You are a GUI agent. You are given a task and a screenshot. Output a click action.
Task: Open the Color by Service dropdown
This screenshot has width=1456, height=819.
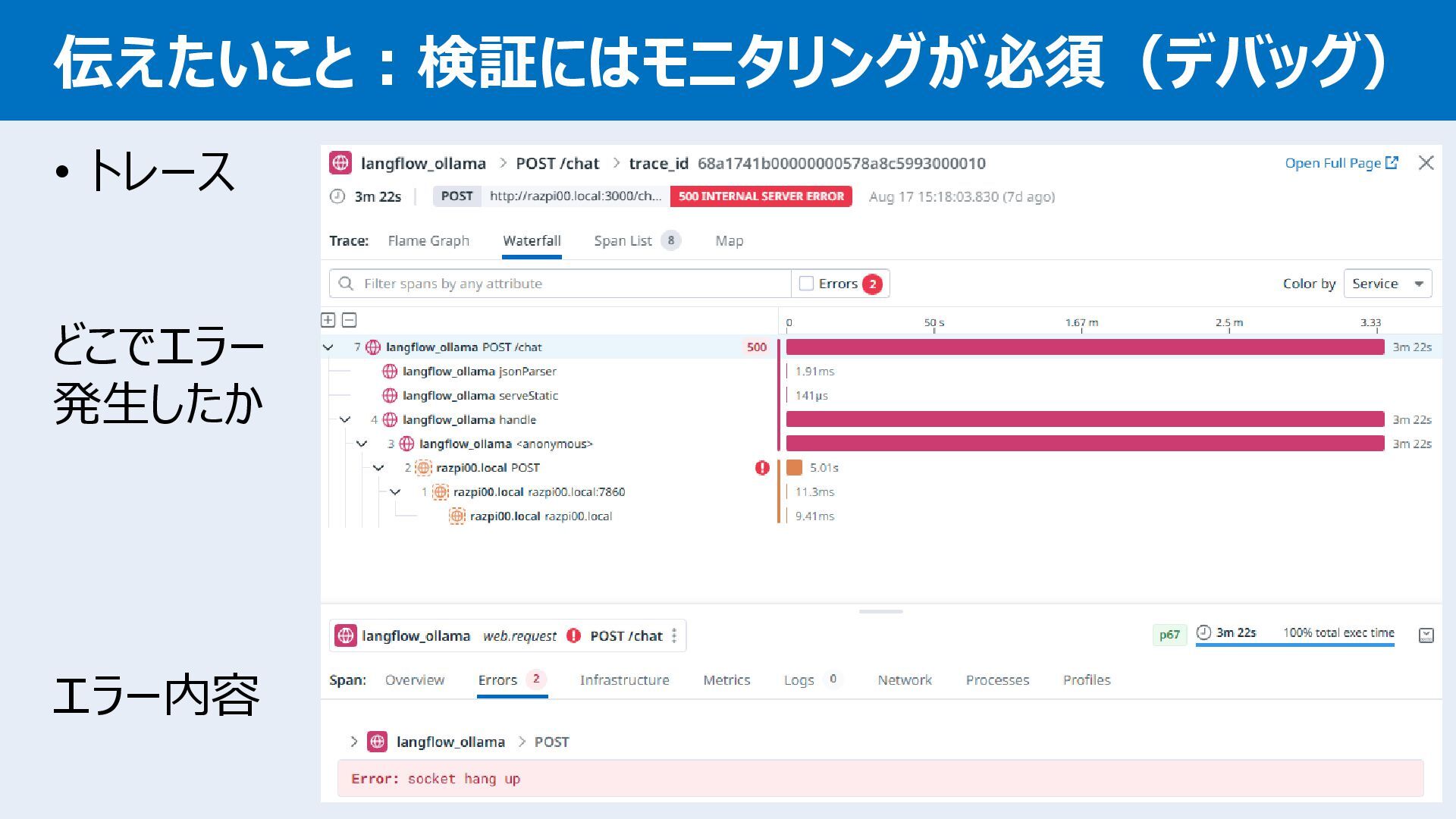pos(1387,284)
